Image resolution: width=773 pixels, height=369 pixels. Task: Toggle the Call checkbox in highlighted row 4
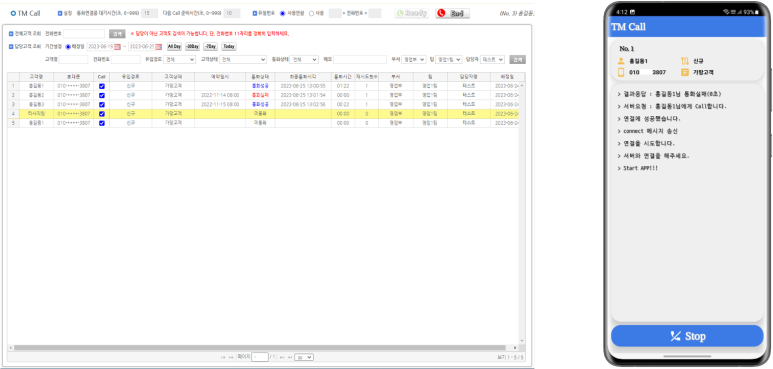[102, 114]
